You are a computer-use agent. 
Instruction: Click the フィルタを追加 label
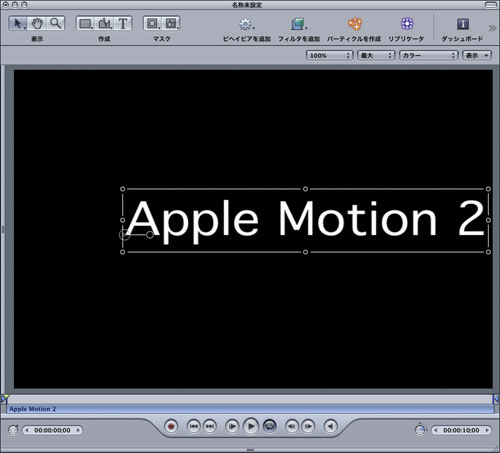pos(299,39)
